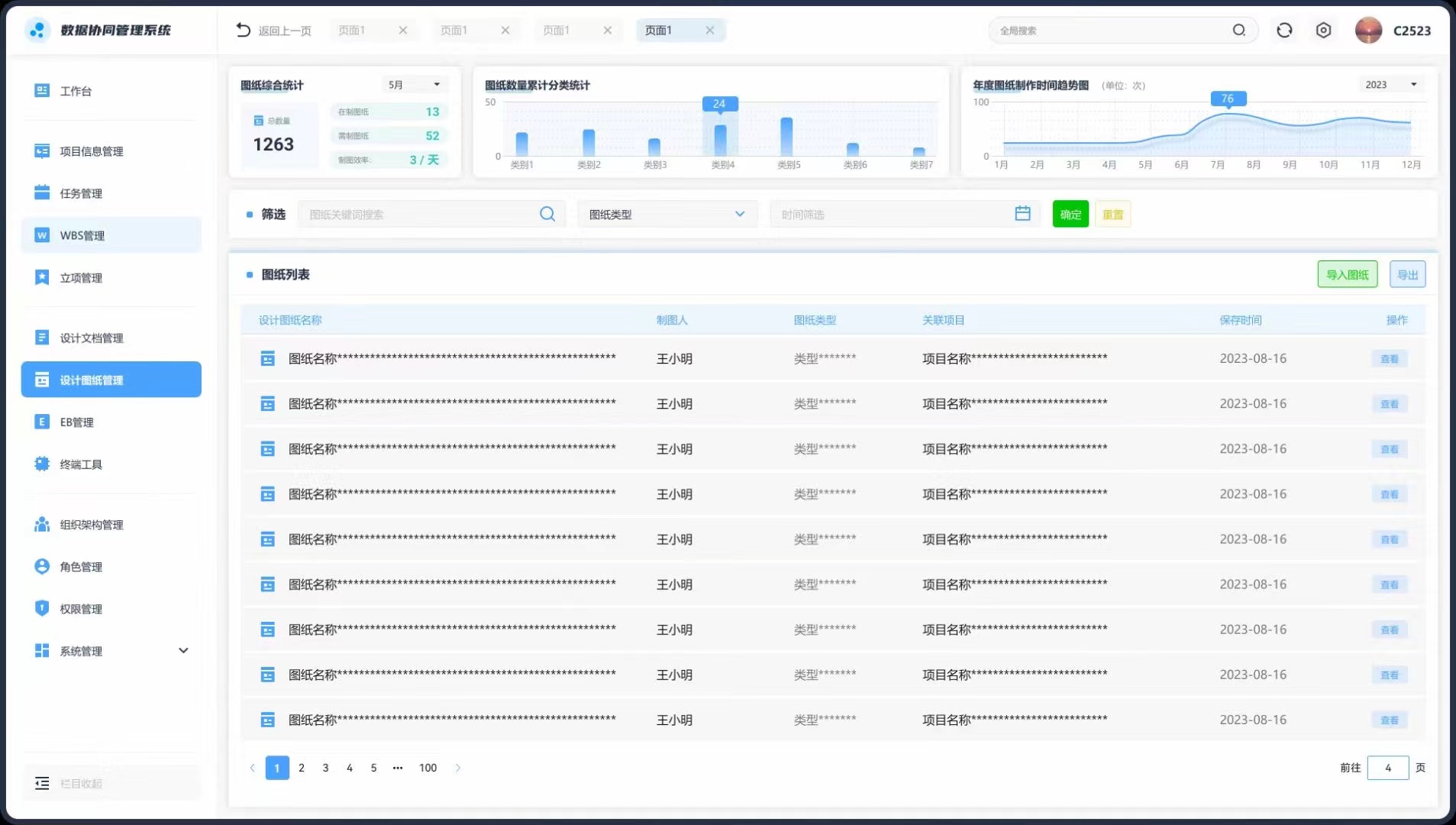The image size is (1456, 825).
Task: Close the active 页面1 tab
Action: [710, 30]
